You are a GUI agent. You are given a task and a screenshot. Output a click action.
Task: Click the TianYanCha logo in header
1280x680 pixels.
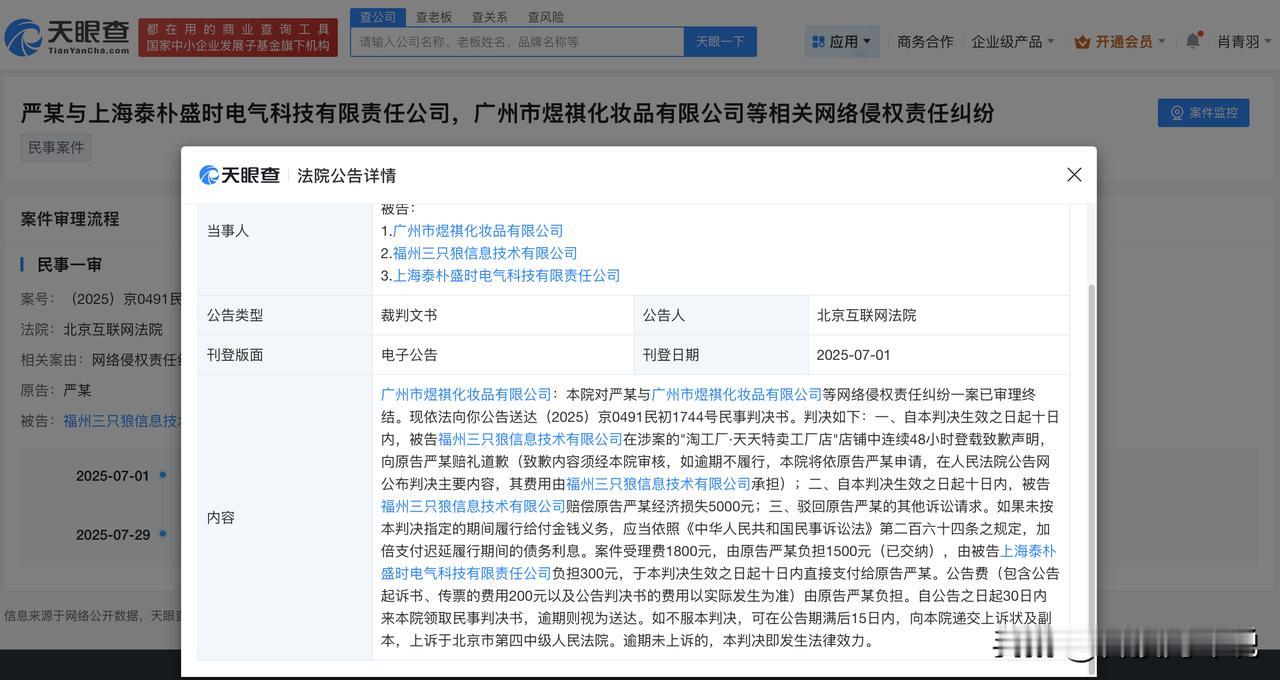[66, 37]
